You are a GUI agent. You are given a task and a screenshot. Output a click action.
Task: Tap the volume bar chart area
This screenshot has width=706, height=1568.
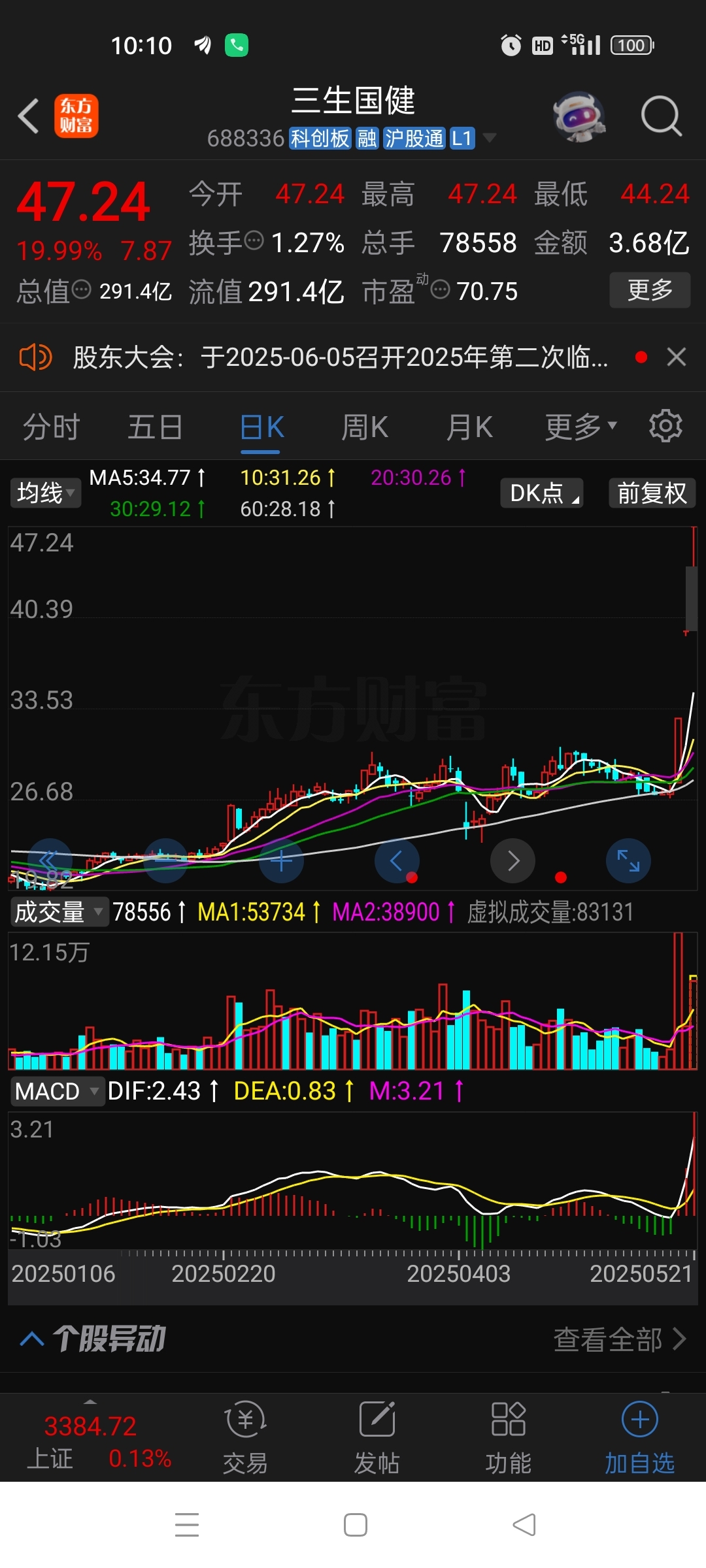point(353,1001)
